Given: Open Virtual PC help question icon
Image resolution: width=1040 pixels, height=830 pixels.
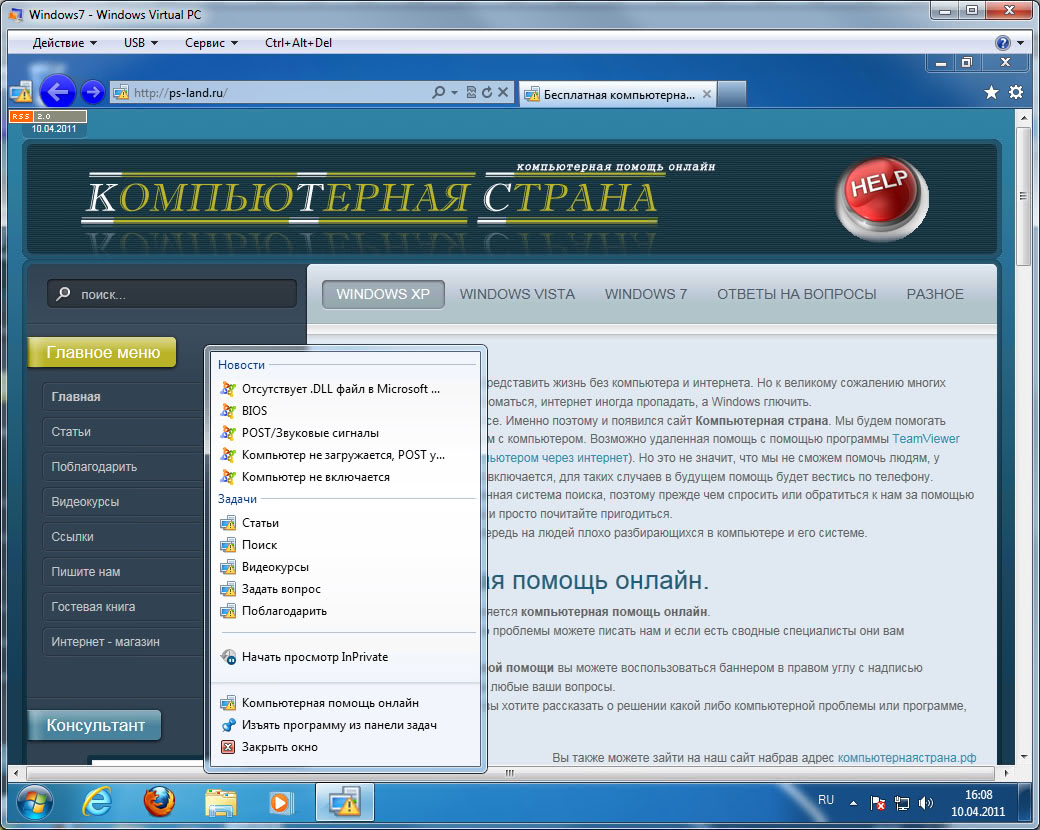Looking at the screenshot, I should pyautogui.click(x=1002, y=42).
